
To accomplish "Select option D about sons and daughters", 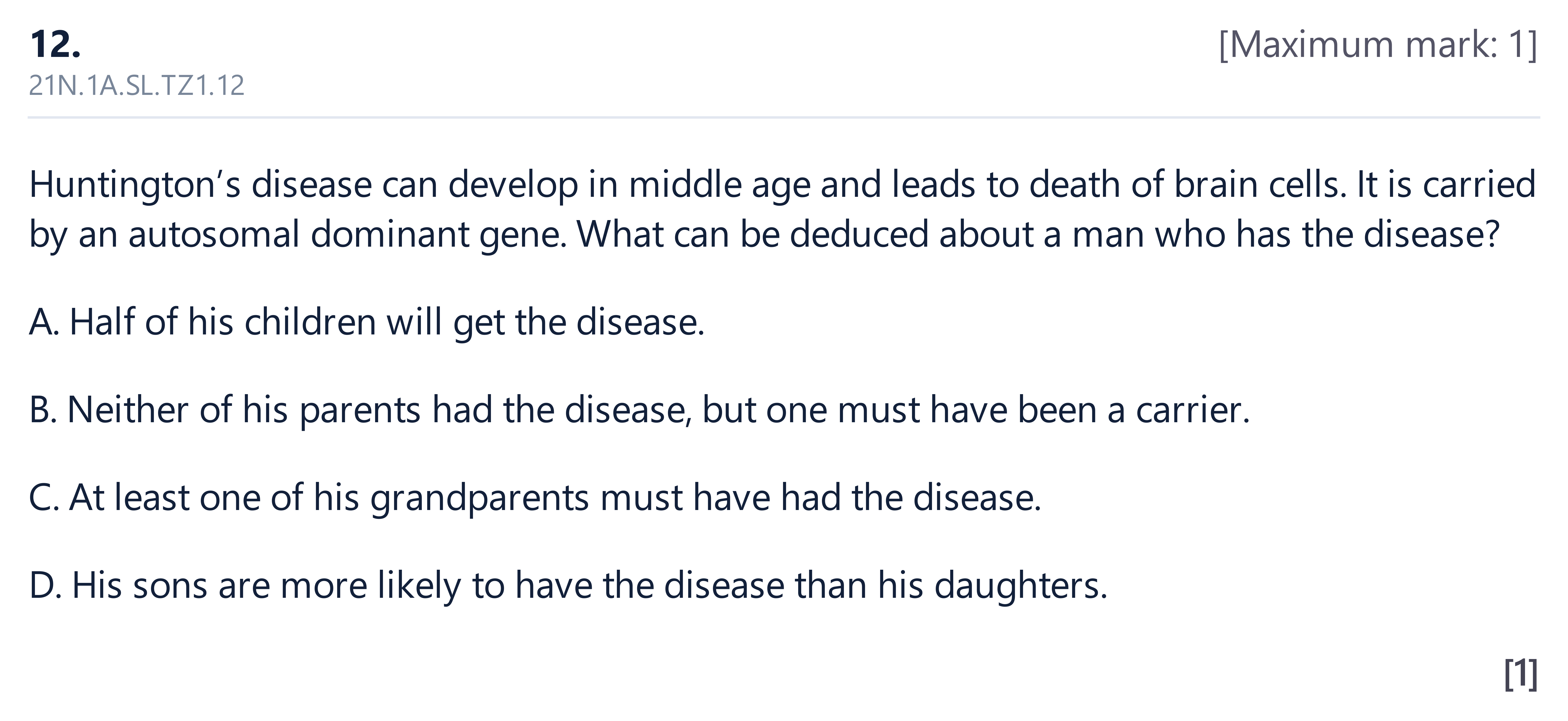I will click(568, 585).
